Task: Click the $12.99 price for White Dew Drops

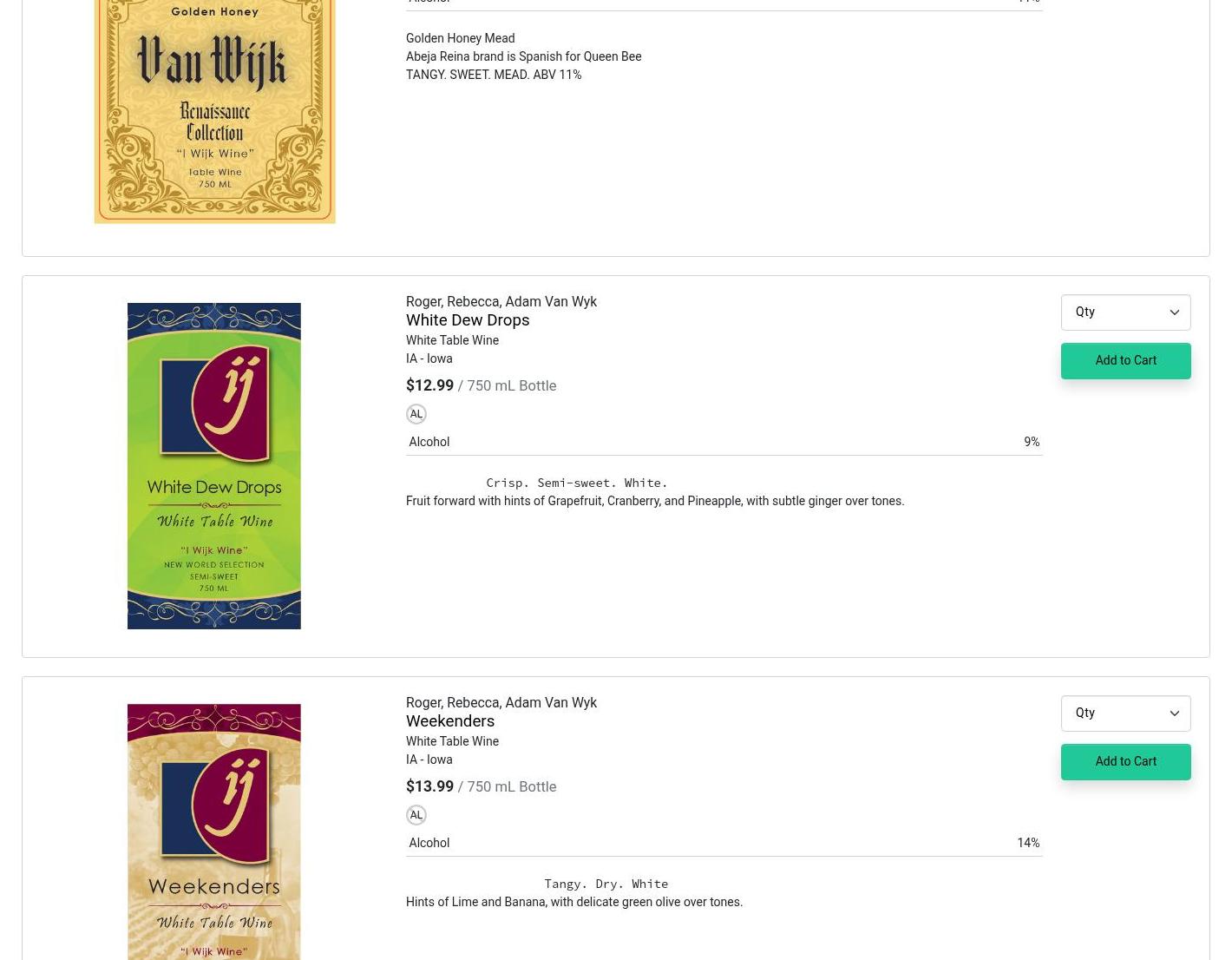Action: [429, 385]
